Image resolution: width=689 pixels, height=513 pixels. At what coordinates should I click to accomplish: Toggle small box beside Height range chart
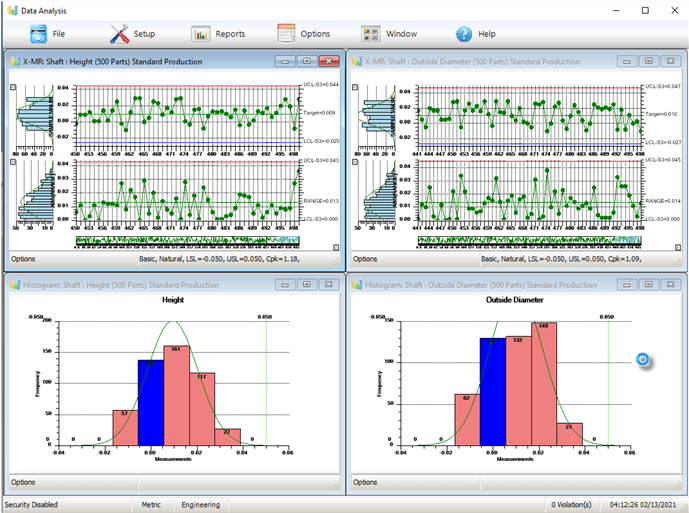click(13, 163)
